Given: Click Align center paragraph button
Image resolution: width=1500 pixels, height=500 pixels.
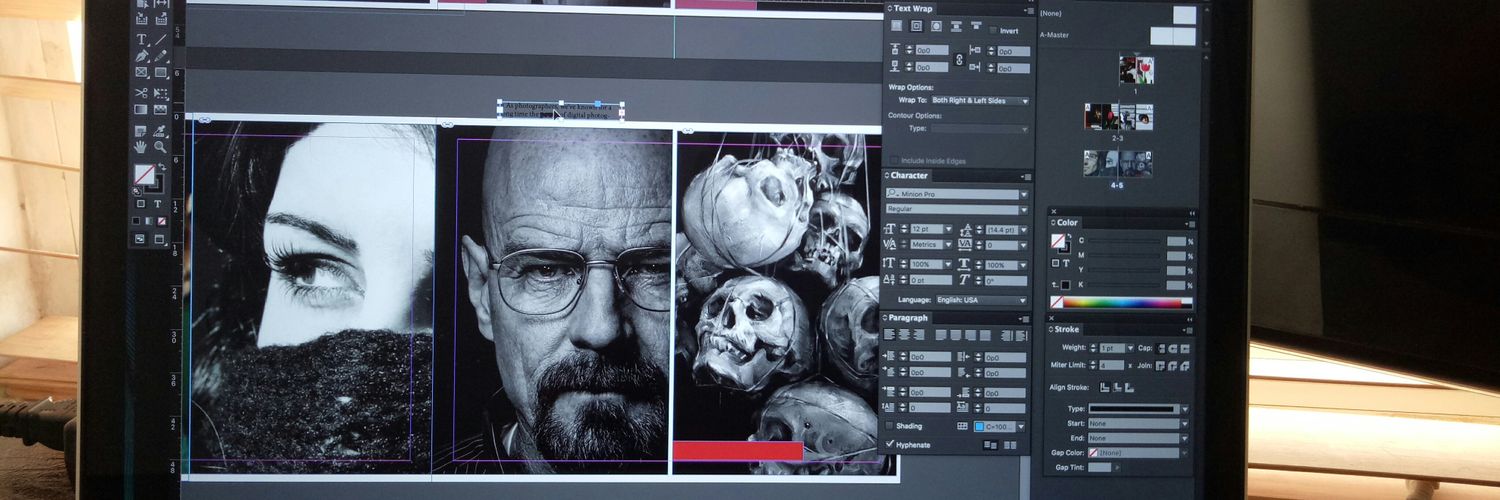Looking at the screenshot, I should tap(904, 334).
